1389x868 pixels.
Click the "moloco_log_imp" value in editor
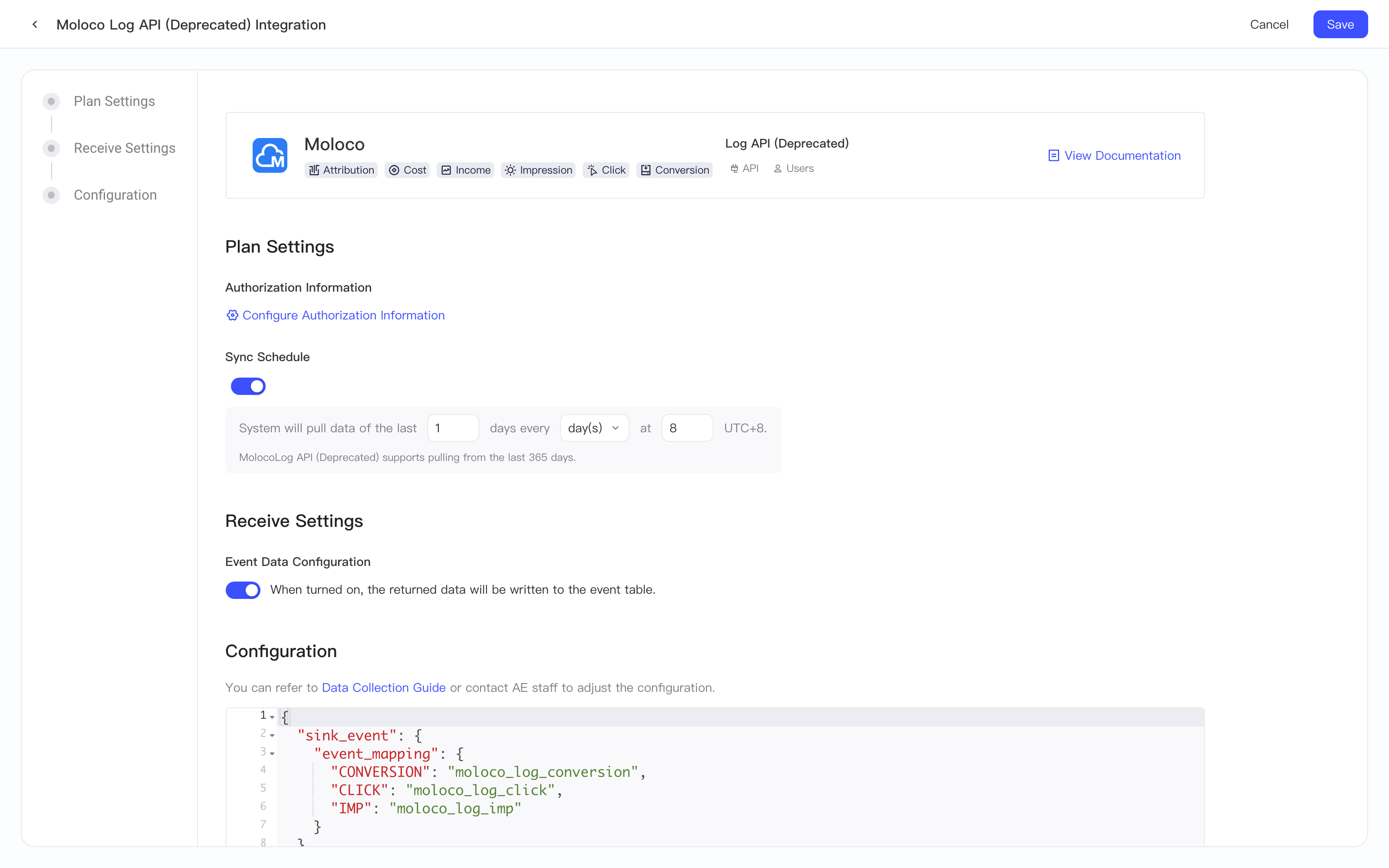pos(455,809)
